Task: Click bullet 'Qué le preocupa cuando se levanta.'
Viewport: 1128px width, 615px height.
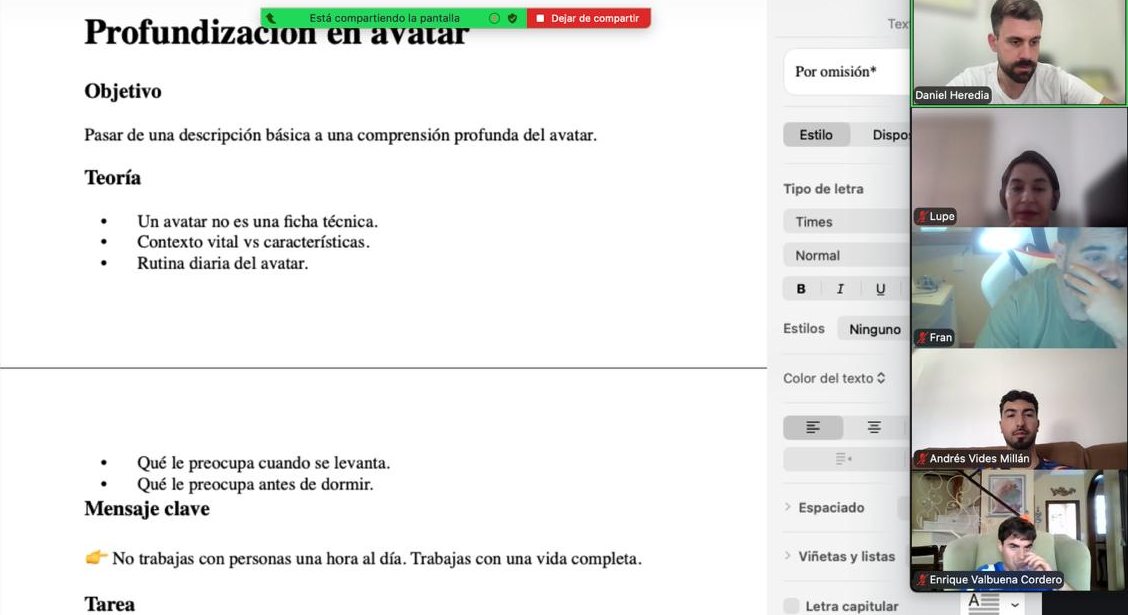Action: pyautogui.click(x=263, y=463)
